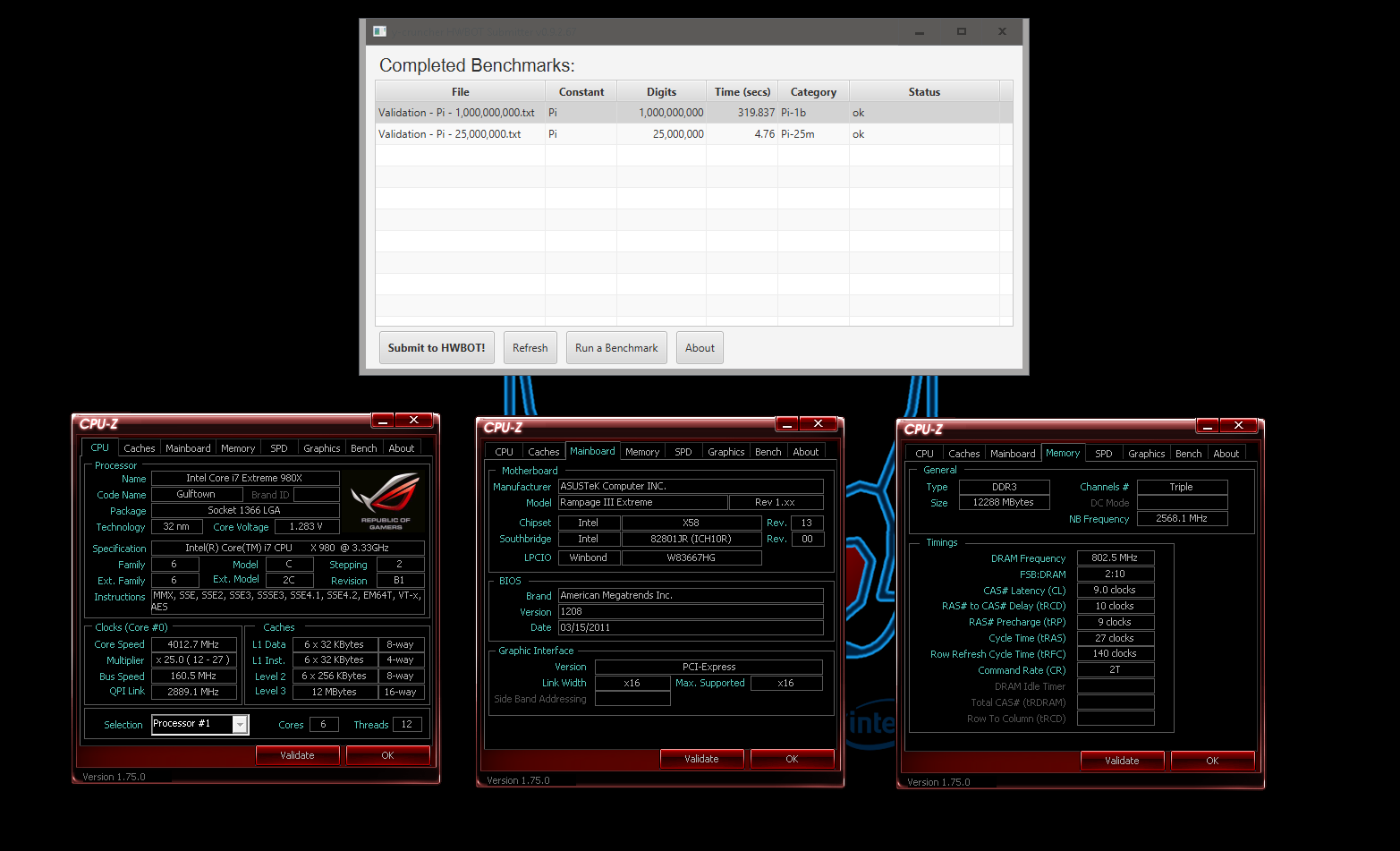Open Memory tab in Mainboard CPU-Z window

[x=642, y=452]
